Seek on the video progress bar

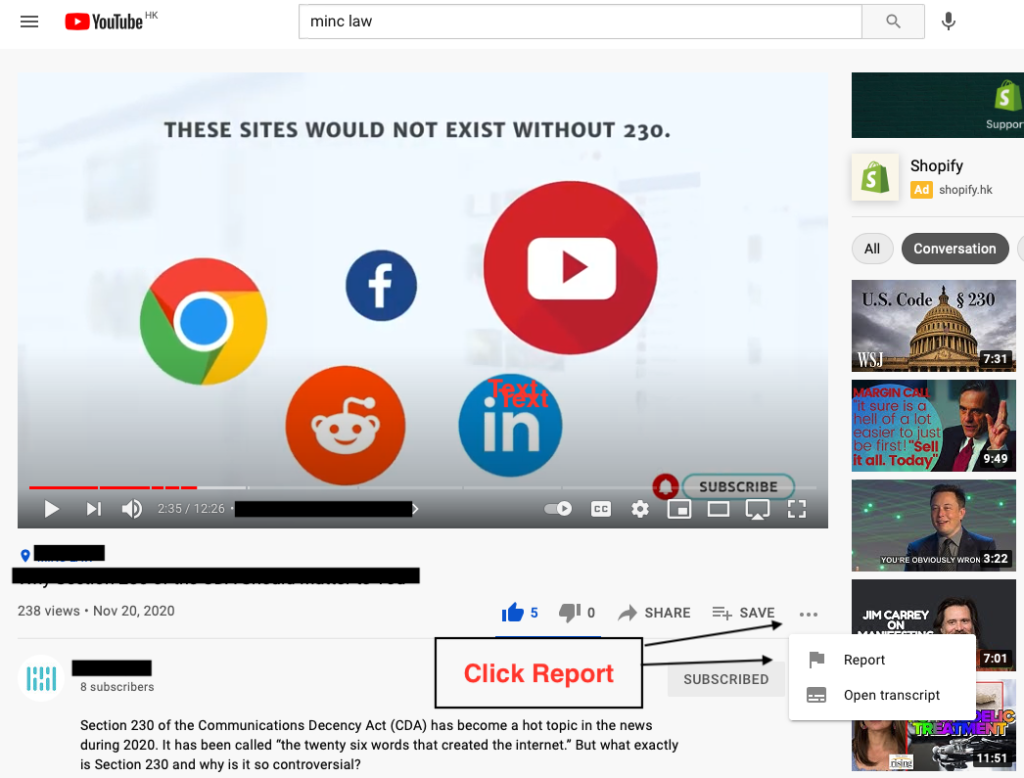422,487
